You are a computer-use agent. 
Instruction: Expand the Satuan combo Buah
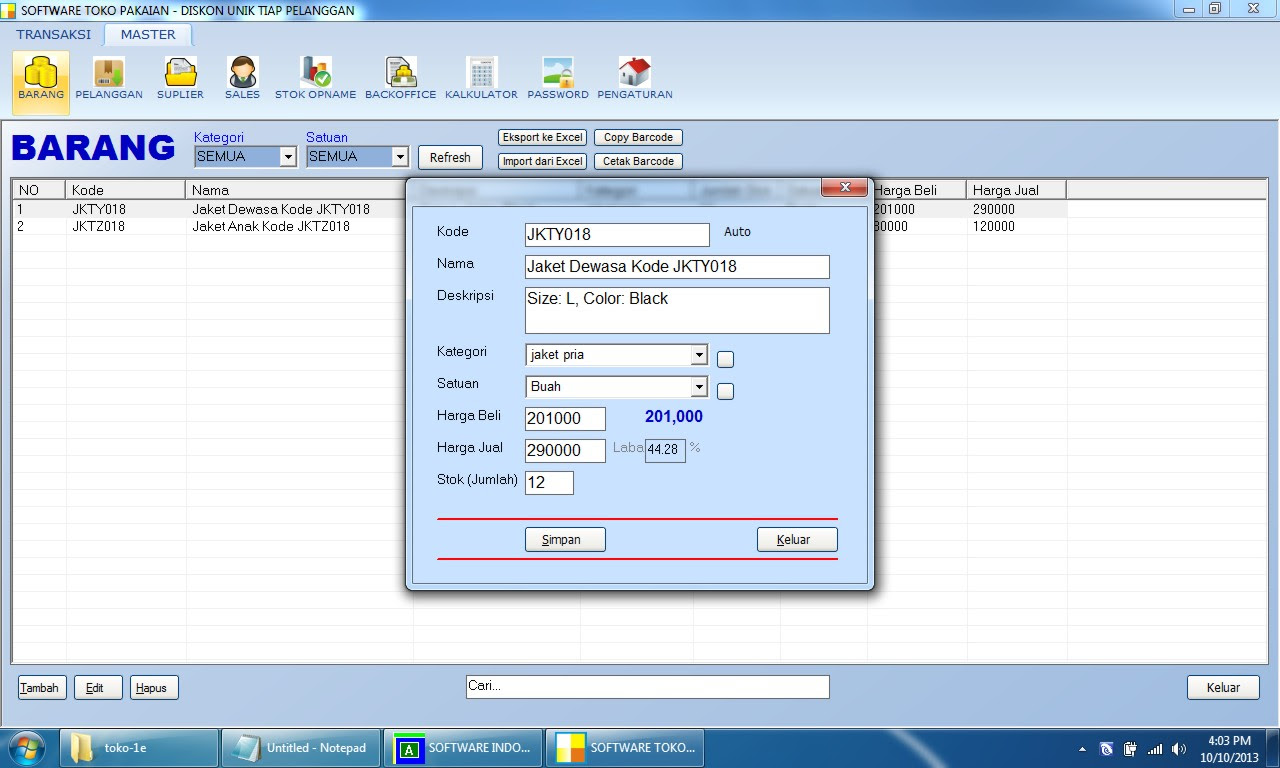[x=699, y=387]
